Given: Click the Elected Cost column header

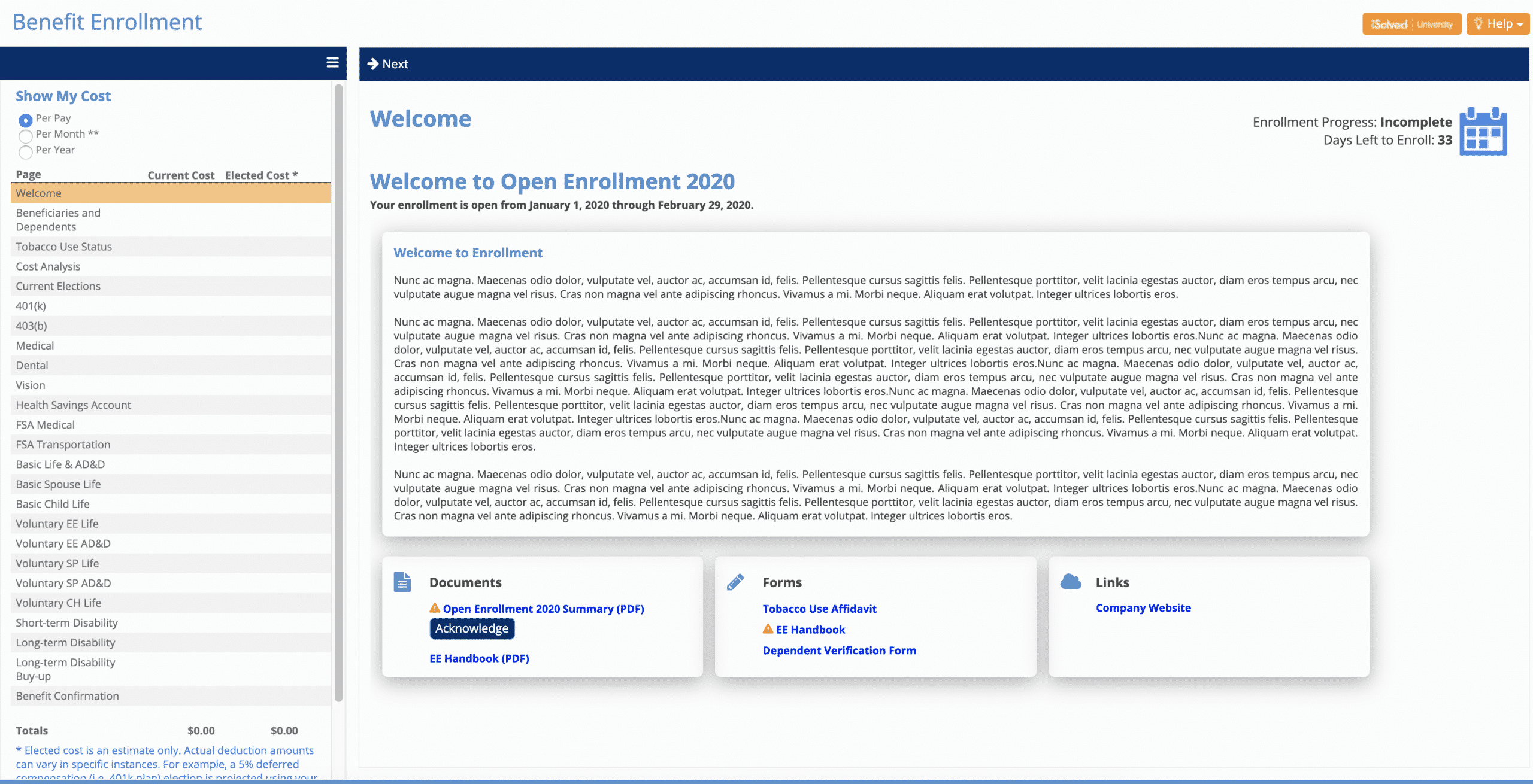Looking at the screenshot, I should tap(261, 175).
